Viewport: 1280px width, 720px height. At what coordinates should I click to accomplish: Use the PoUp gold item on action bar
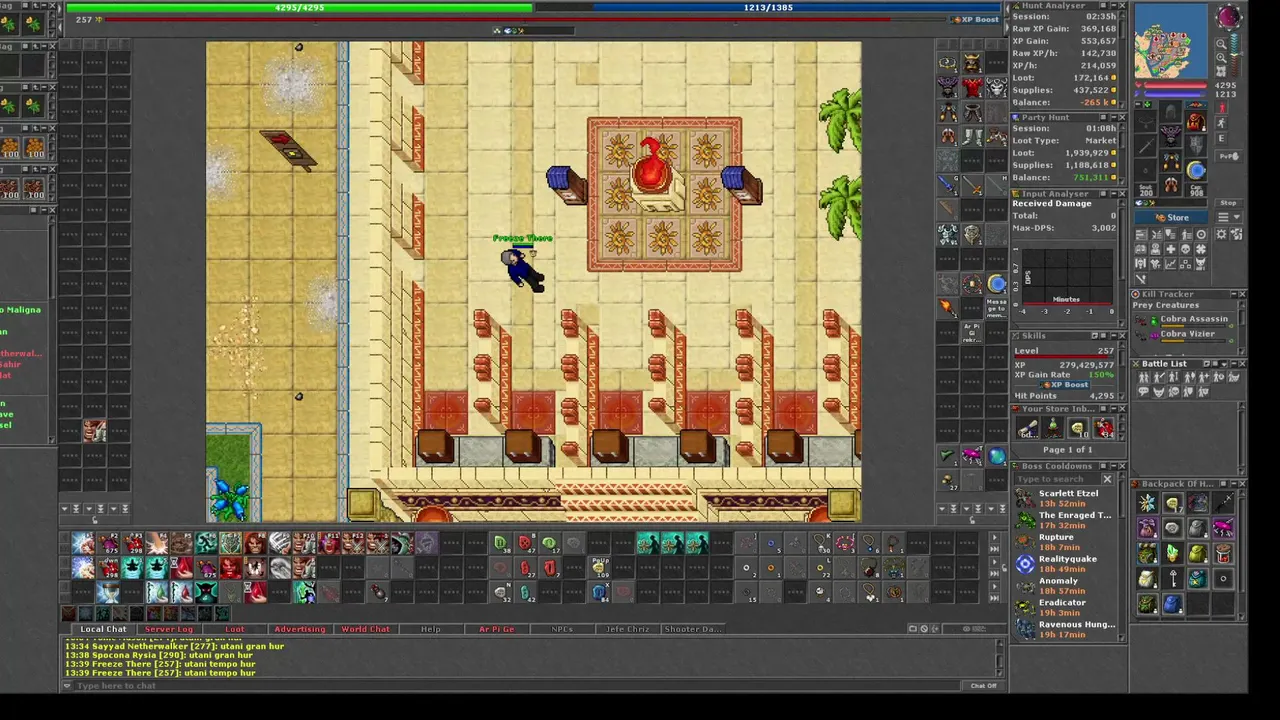599,567
